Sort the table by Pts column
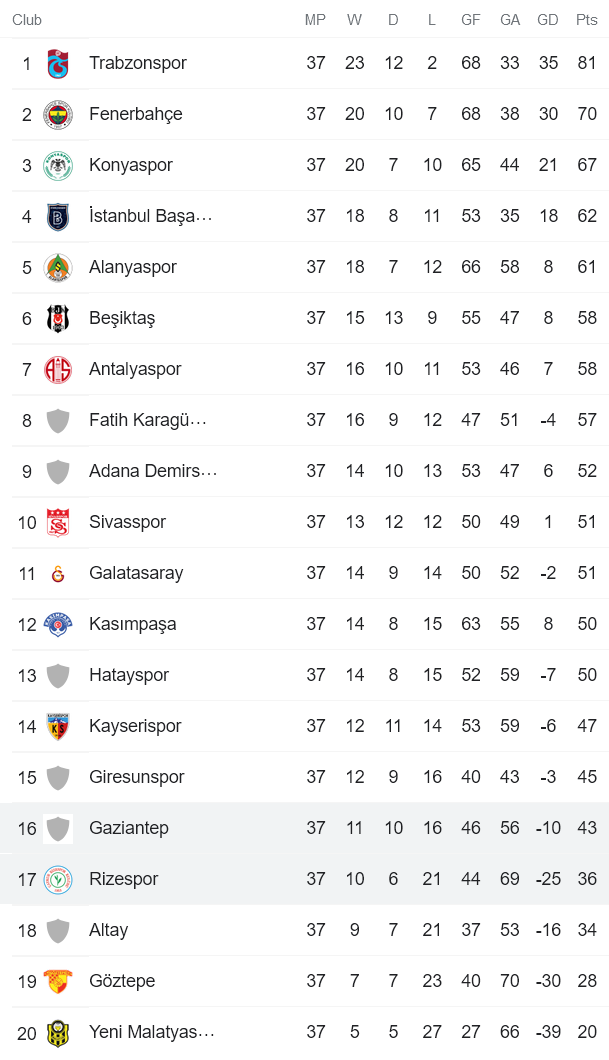 tap(587, 19)
